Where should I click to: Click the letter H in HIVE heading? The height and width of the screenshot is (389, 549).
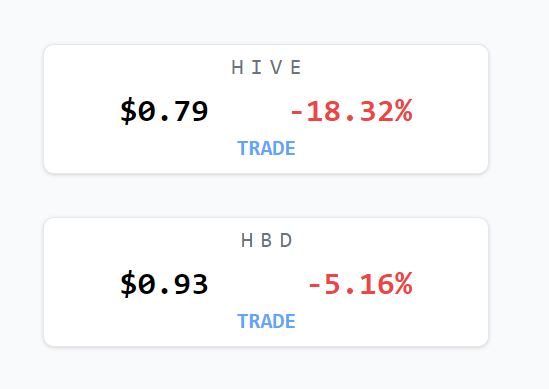point(237,67)
